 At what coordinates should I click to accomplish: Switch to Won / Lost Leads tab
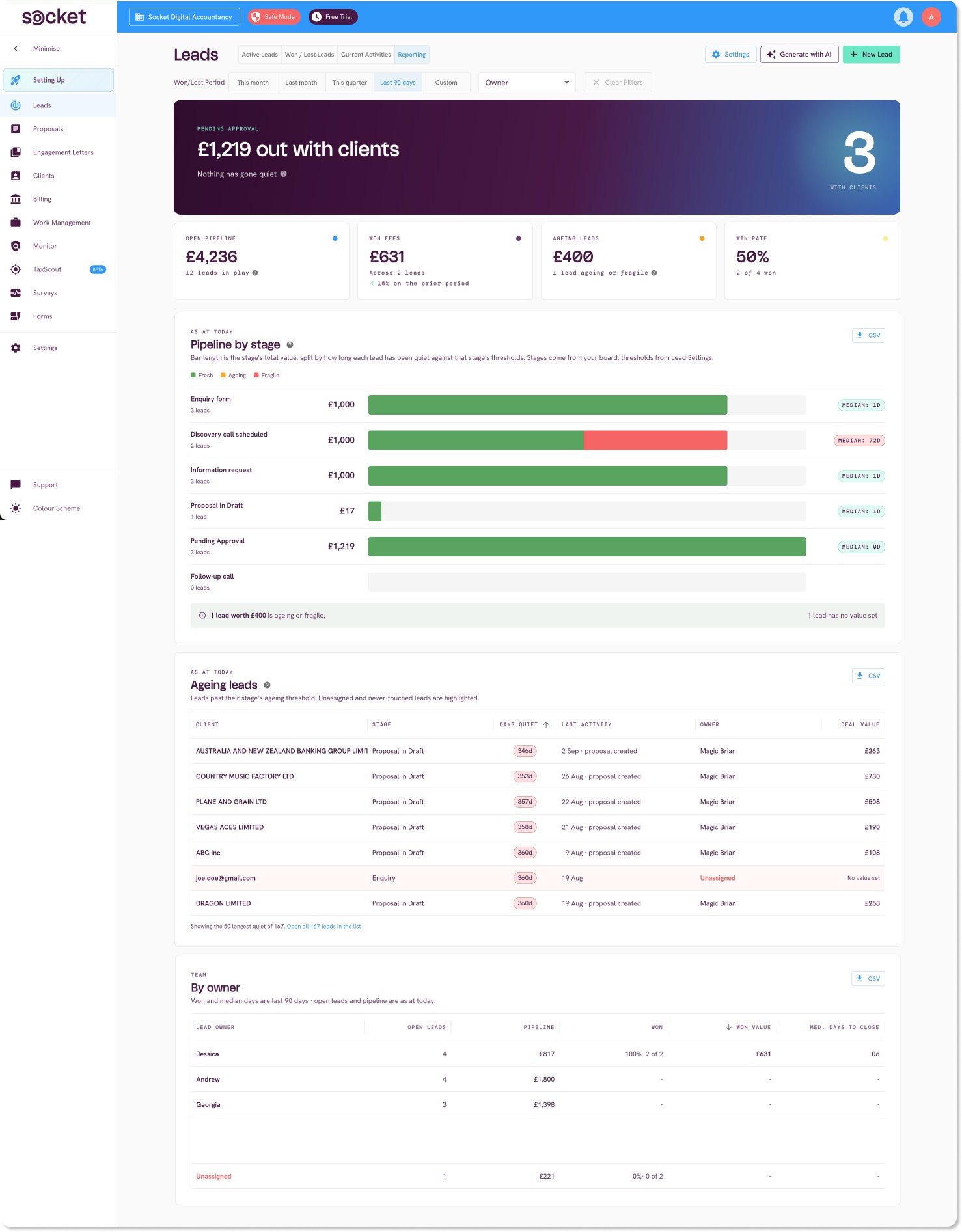click(309, 55)
